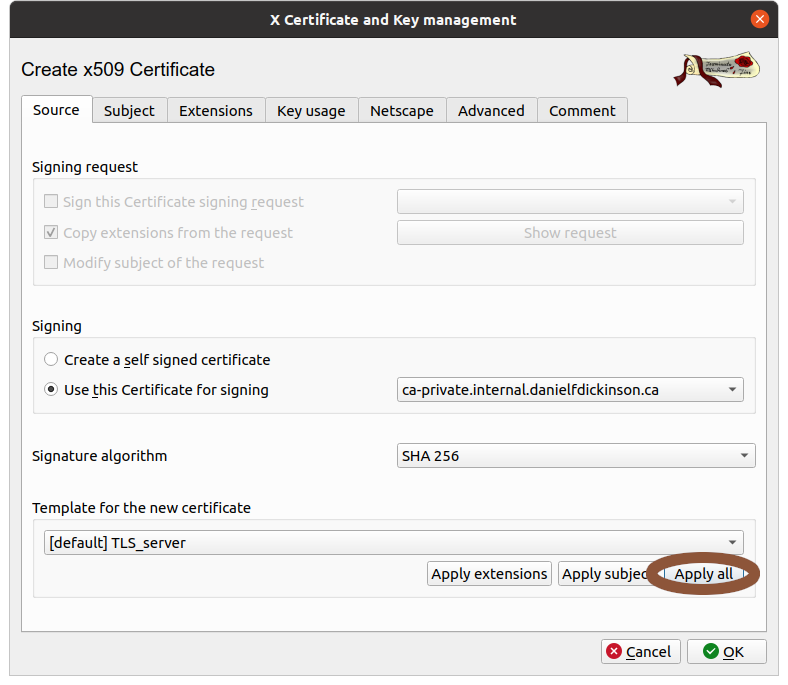Switch to the Comment tab
788x685 pixels.
tap(582, 111)
